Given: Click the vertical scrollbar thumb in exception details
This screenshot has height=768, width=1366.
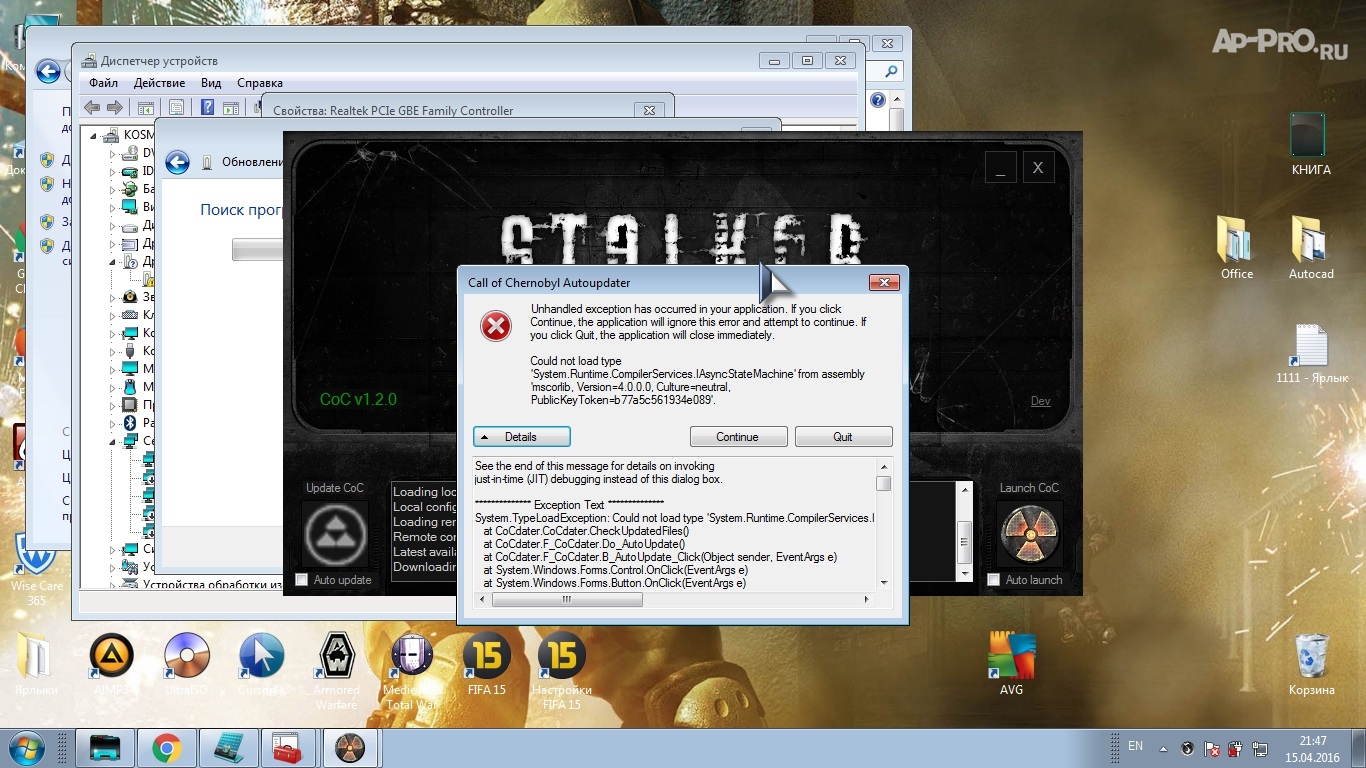Looking at the screenshot, I should pos(884,483).
